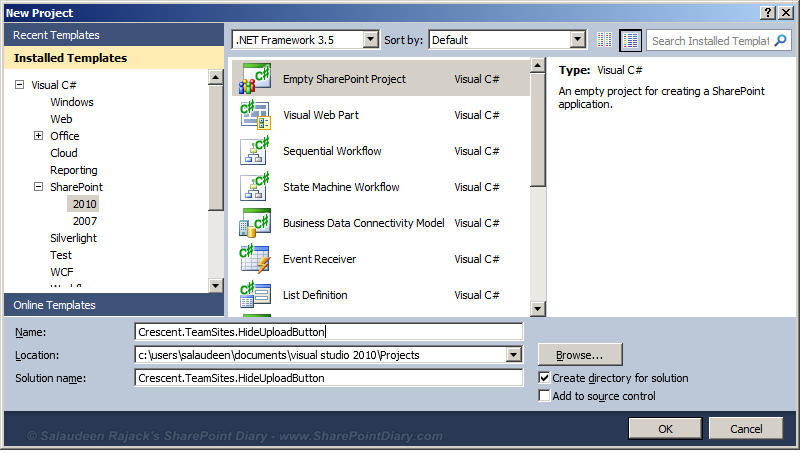Screen dimensions: 800x453
Task: Click the category tree scrollbar thumb
Action: tap(216, 147)
